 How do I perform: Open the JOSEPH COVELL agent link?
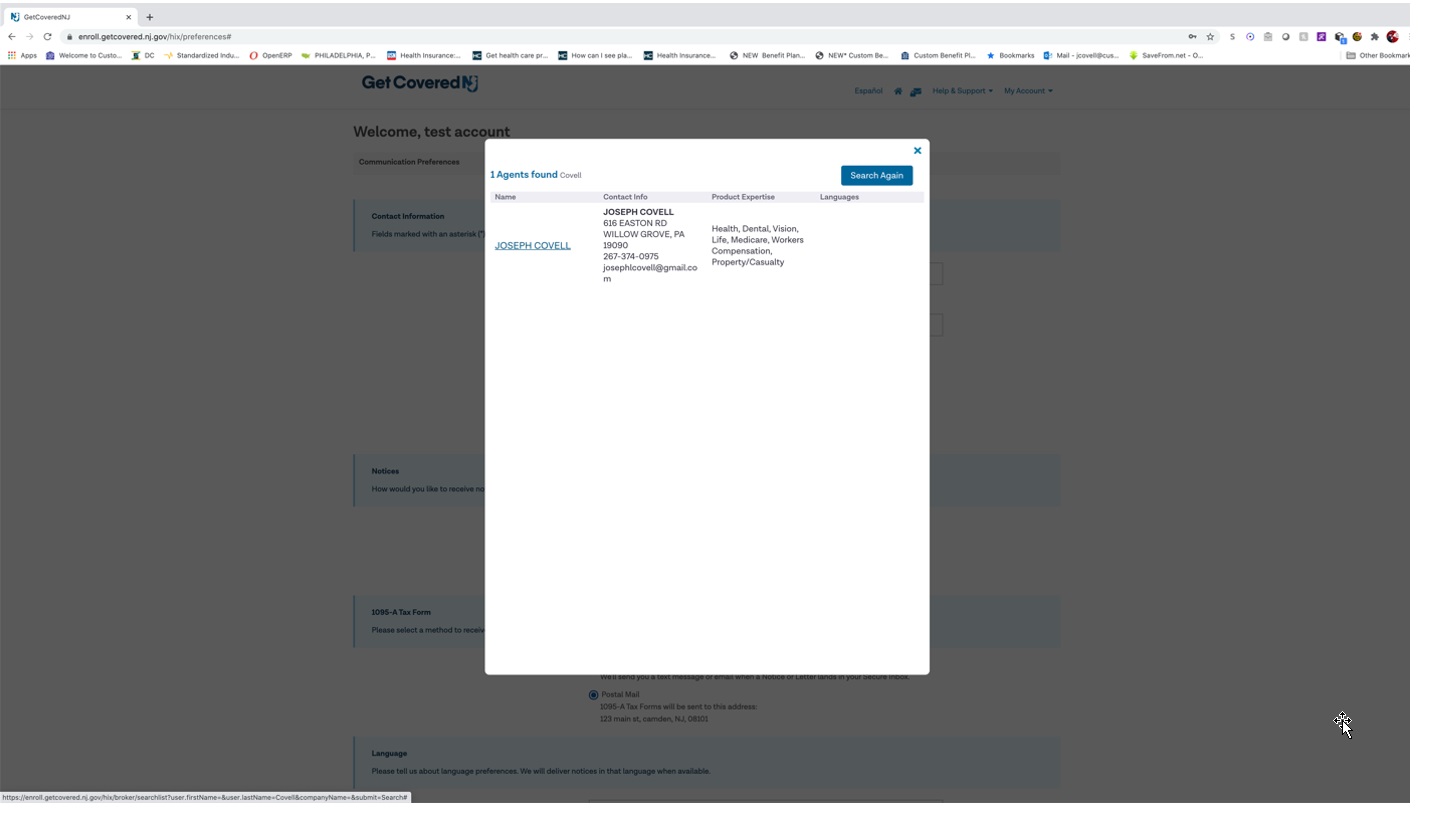coord(532,245)
